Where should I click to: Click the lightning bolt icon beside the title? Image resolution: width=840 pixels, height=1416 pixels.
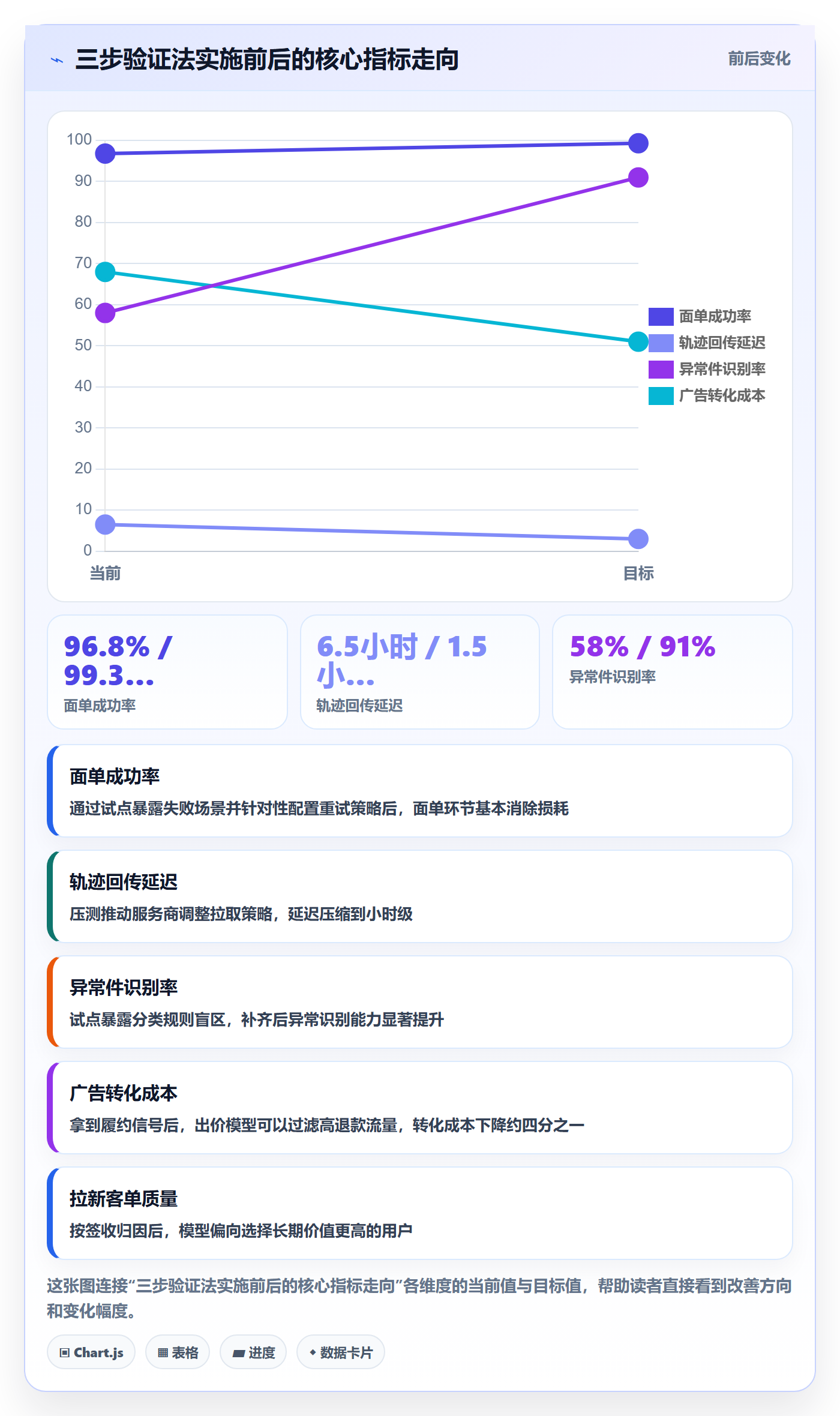[x=57, y=60]
